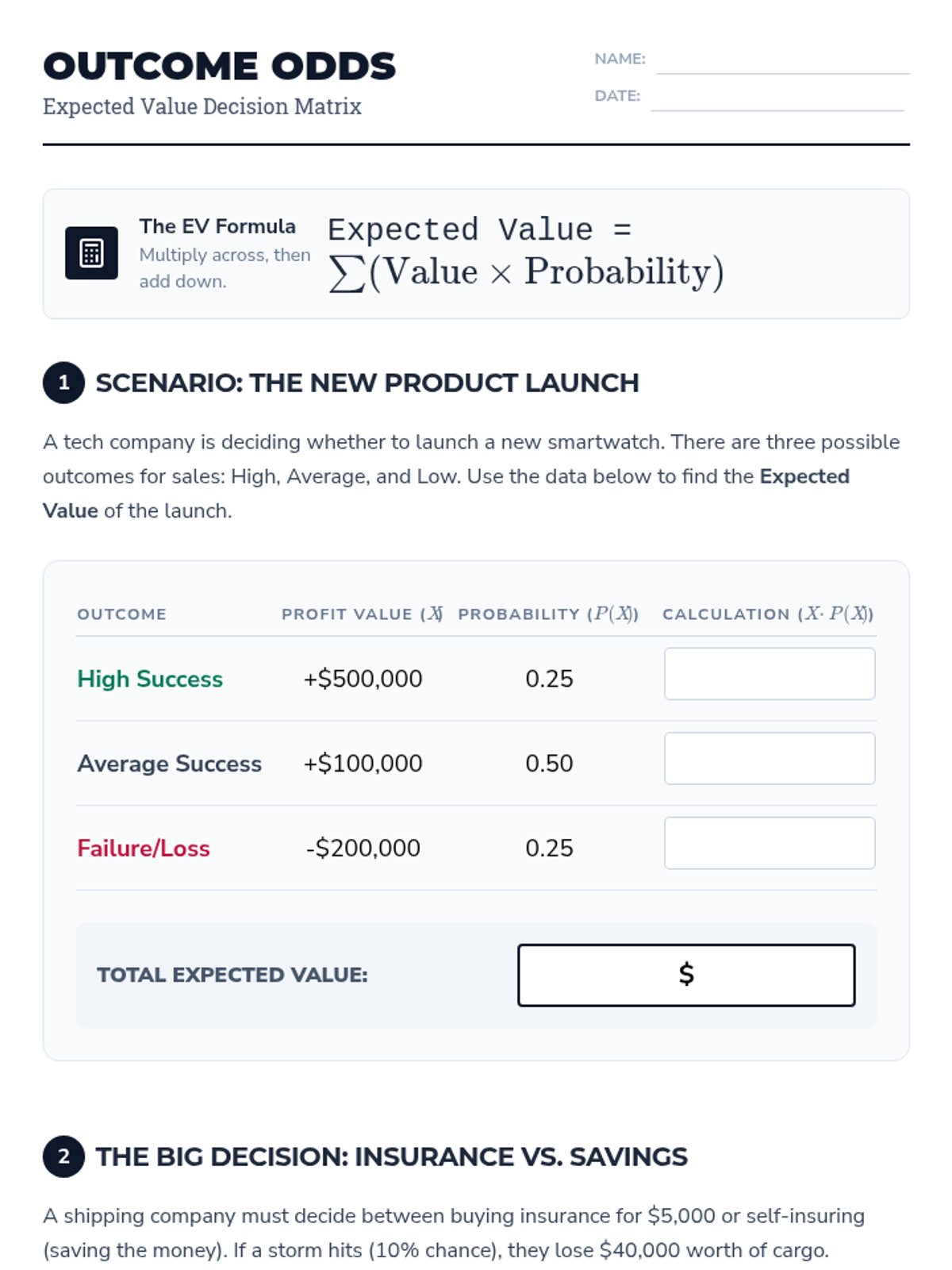Click the Expected Value Decision Matrix subtitle
This screenshot has height=1270, width=952.
(202, 106)
